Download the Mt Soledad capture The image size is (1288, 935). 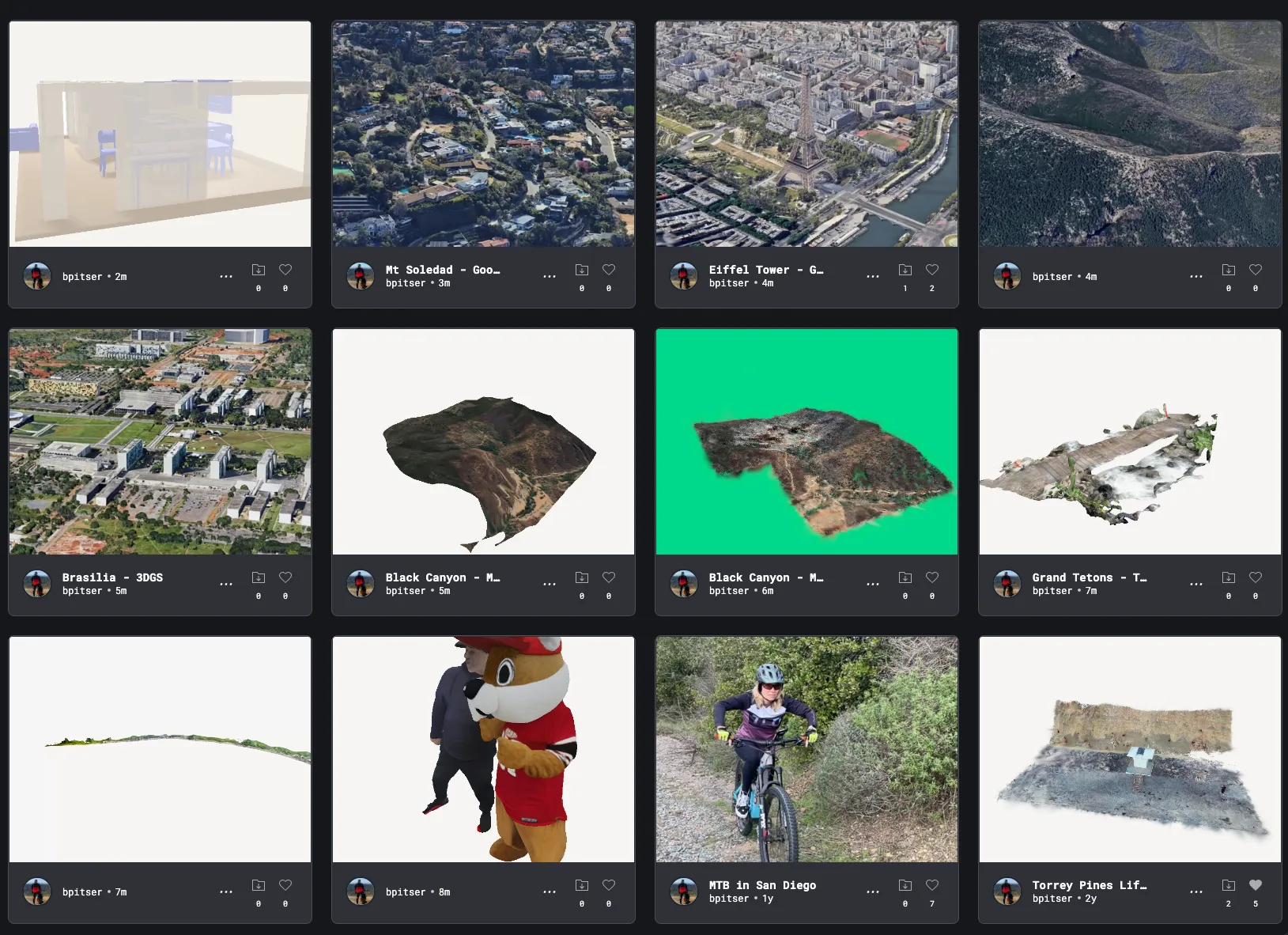[x=582, y=270]
